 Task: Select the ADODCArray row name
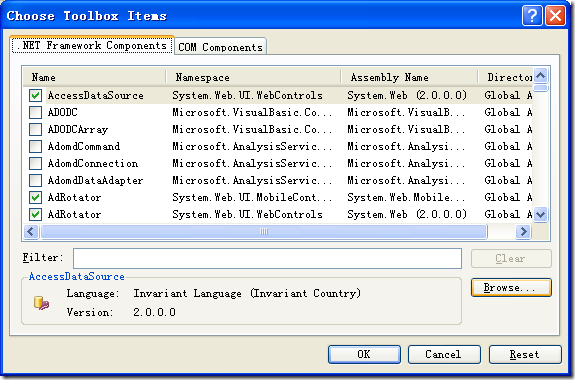(78, 129)
